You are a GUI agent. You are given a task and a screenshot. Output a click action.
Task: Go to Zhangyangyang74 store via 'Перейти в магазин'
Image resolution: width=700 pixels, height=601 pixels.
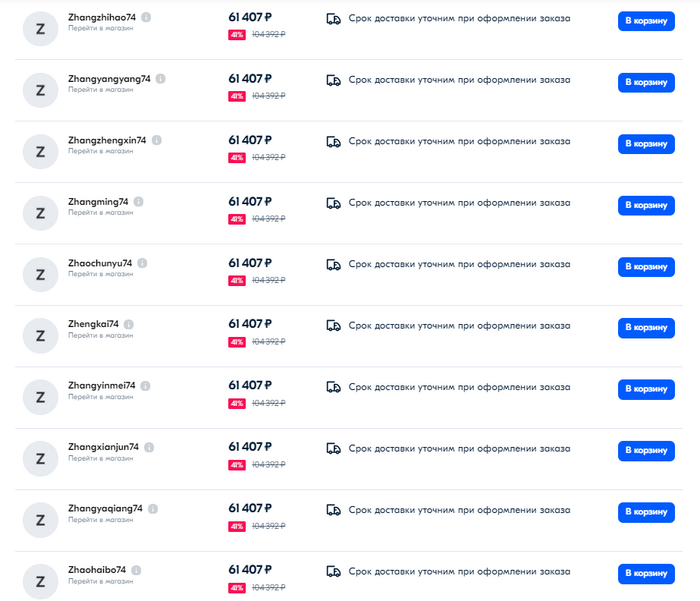tap(100, 90)
